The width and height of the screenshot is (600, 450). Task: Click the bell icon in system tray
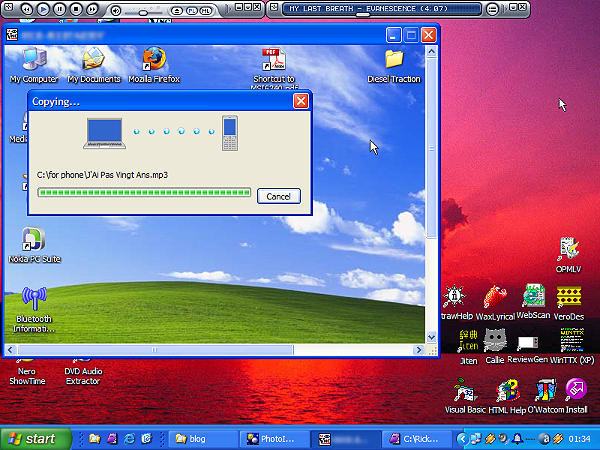pos(517,439)
